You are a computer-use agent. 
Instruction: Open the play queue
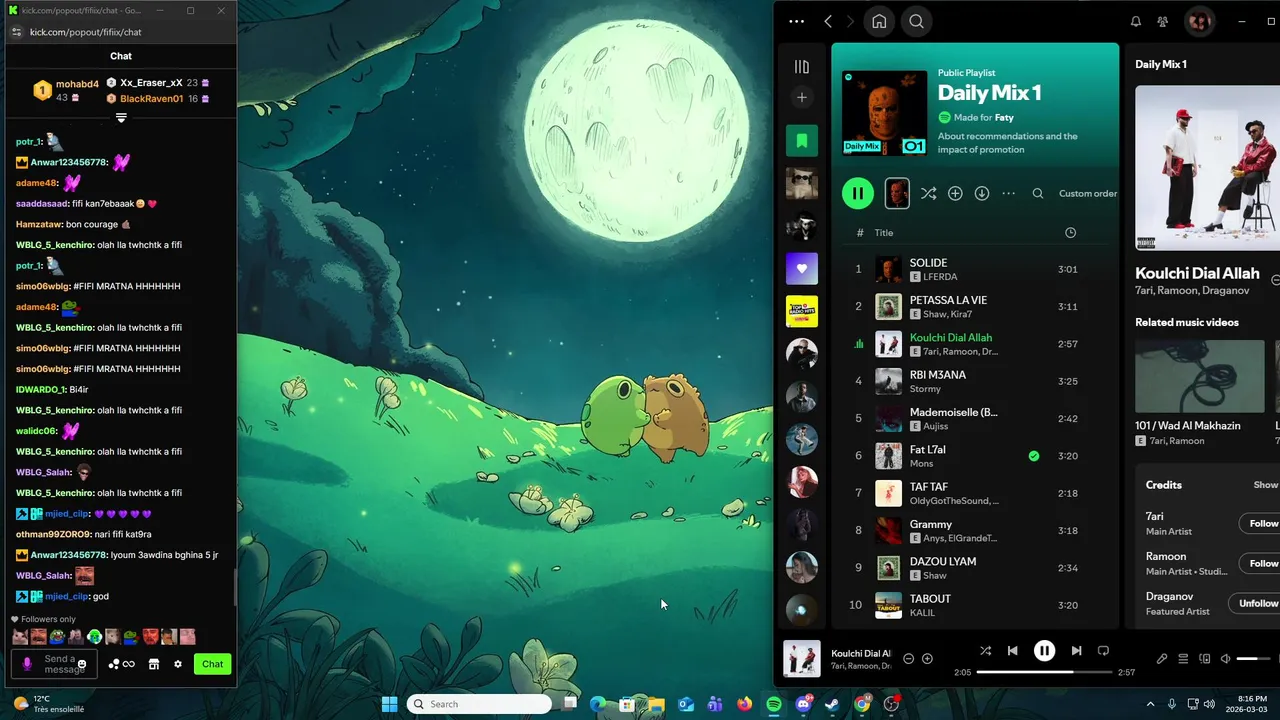click(x=1183, y=658)
